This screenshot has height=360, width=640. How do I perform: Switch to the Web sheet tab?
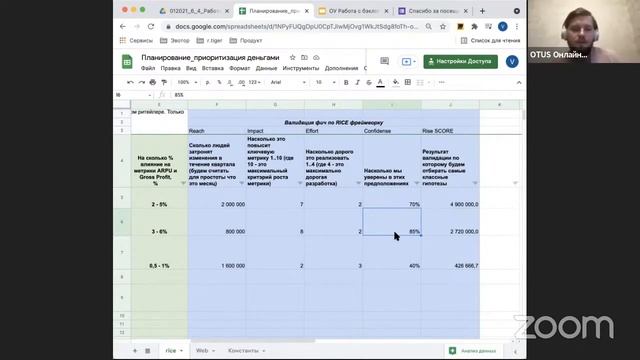pyautogui.click(x=202, y=351)
